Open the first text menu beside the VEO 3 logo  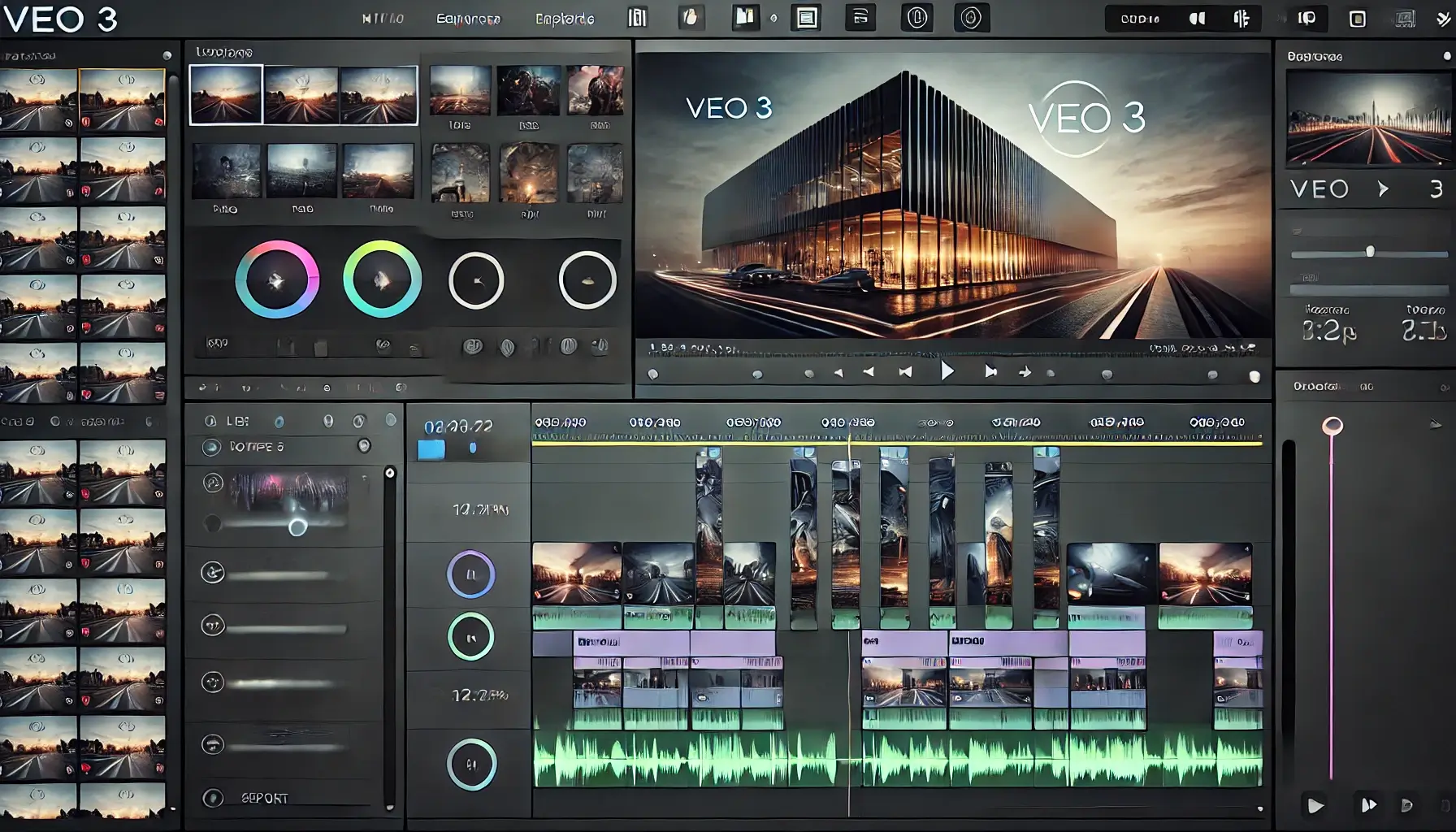tap(383, 19)
